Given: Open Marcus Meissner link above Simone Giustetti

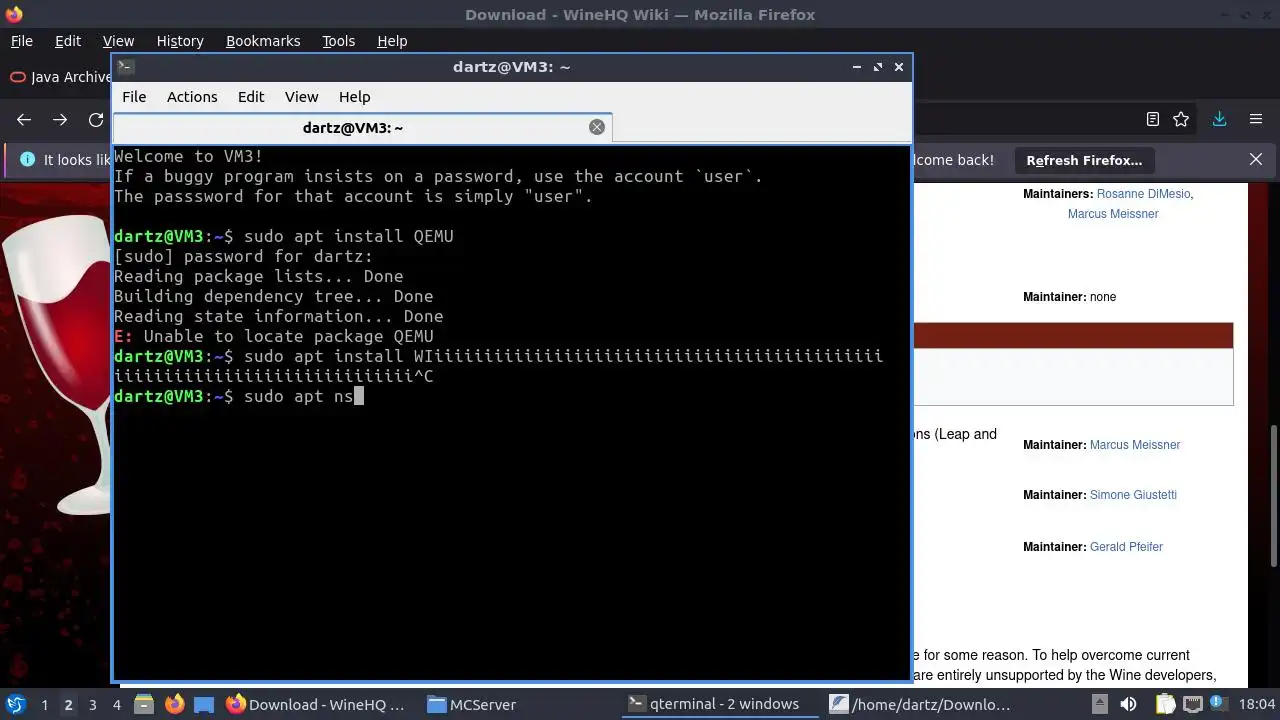Looking at the screenshot, I should (1135, 445).
